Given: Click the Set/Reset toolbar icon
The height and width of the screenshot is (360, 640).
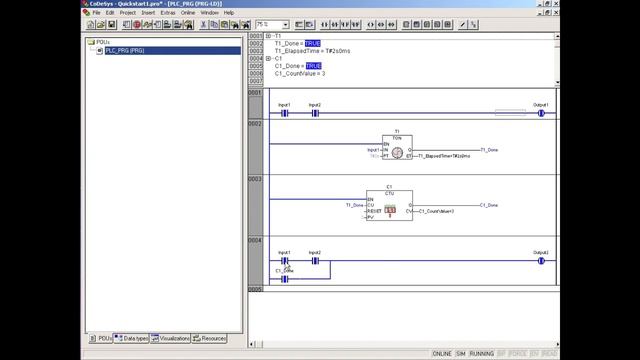Looking at the screenshot, I should coord(473,24).
